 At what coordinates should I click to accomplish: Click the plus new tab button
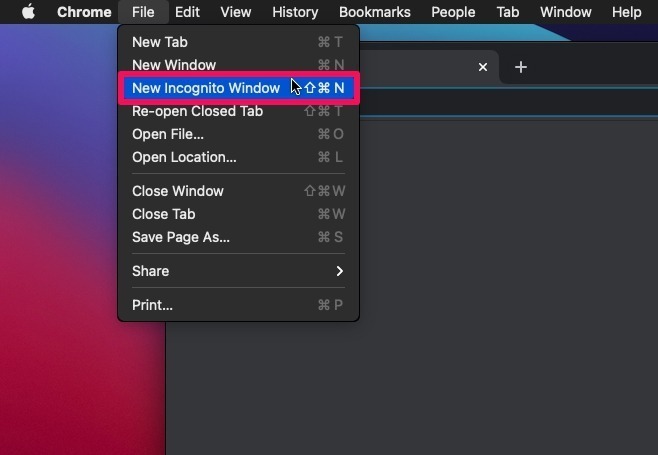[x=521, y=67]
